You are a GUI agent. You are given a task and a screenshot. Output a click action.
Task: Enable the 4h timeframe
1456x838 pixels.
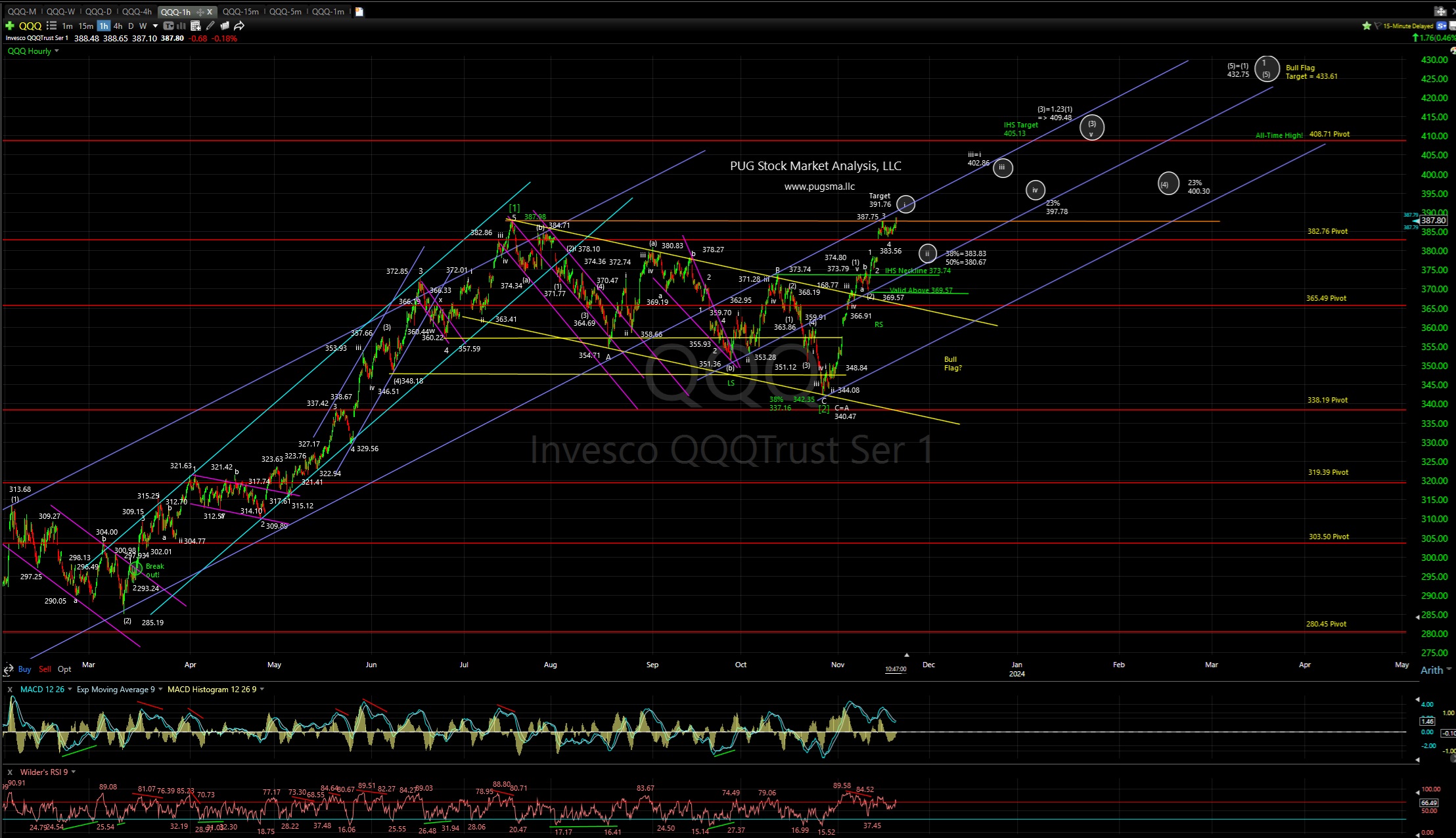coord(118,26)
